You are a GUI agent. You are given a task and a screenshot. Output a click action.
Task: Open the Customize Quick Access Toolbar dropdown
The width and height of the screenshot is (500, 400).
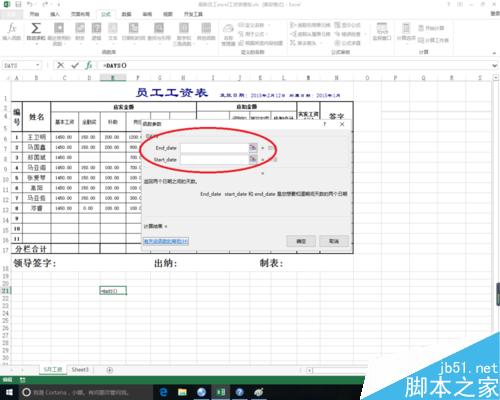(x=59, y=5)
